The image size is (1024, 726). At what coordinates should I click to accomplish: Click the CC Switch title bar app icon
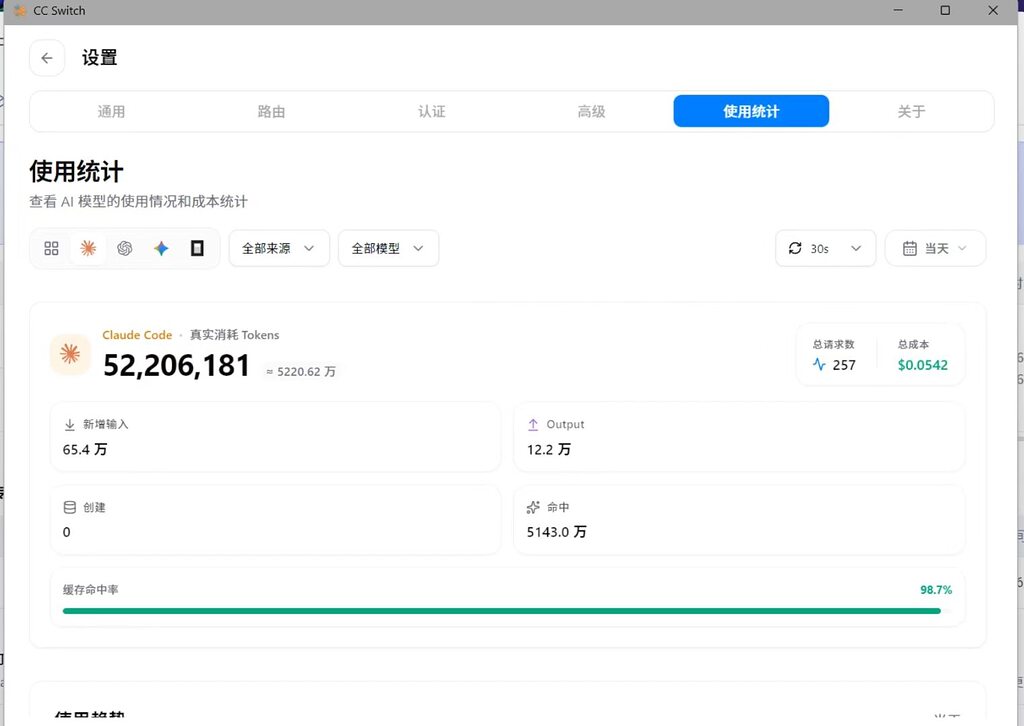20,11
